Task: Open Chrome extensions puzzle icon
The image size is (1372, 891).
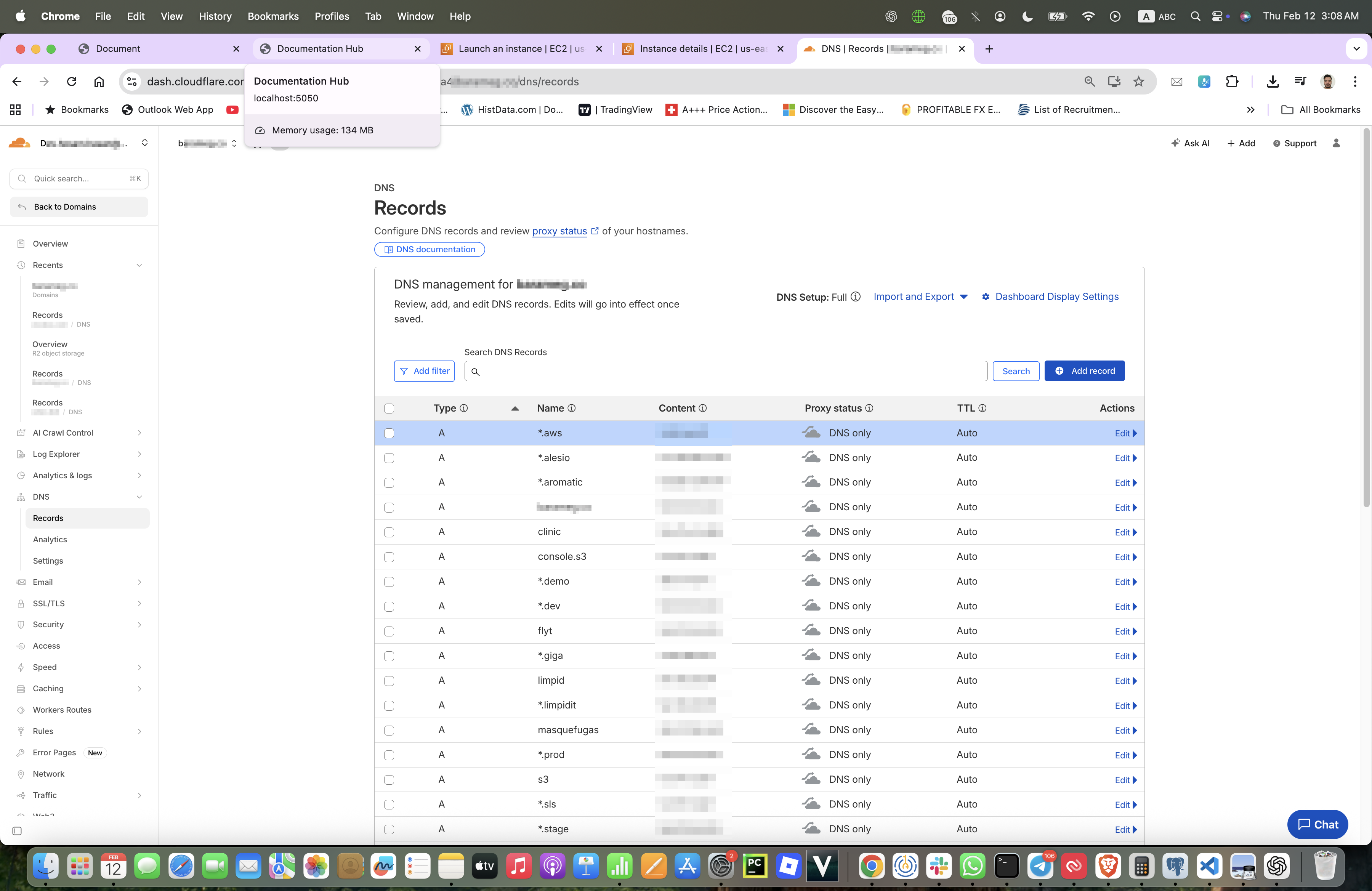Action: (x=1231, y=82)
